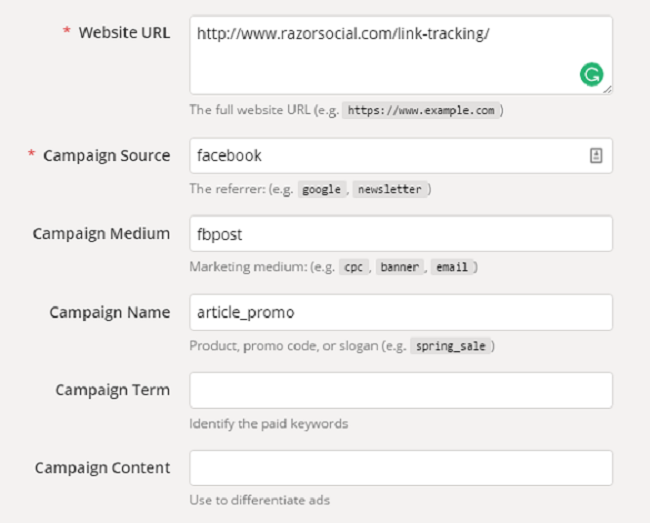Viewport: 650px width, 523px height.
Task: Click the banner example tag
Action: tap(399, 267)
